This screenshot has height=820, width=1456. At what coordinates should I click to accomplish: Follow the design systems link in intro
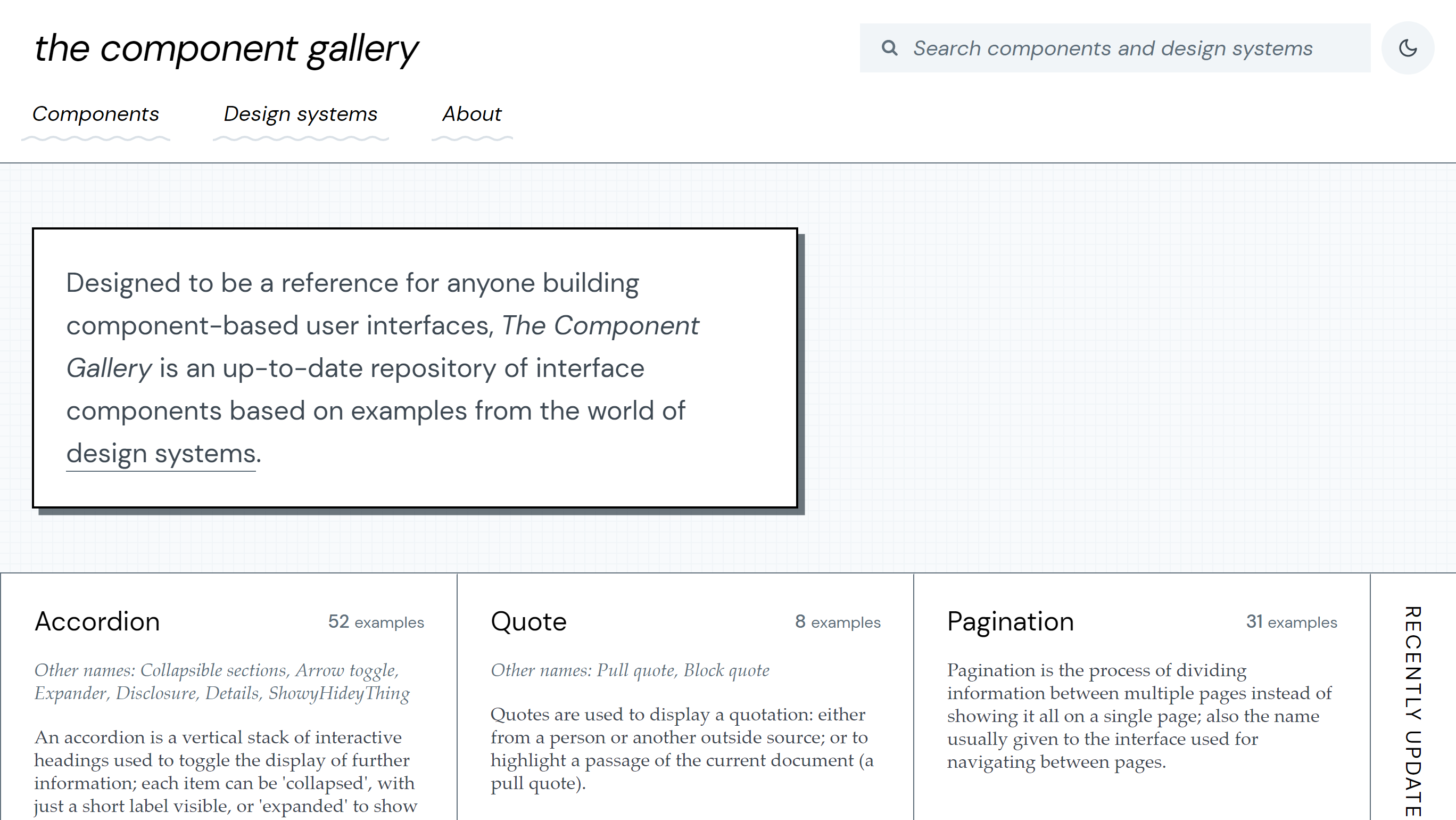click(161, 454)
